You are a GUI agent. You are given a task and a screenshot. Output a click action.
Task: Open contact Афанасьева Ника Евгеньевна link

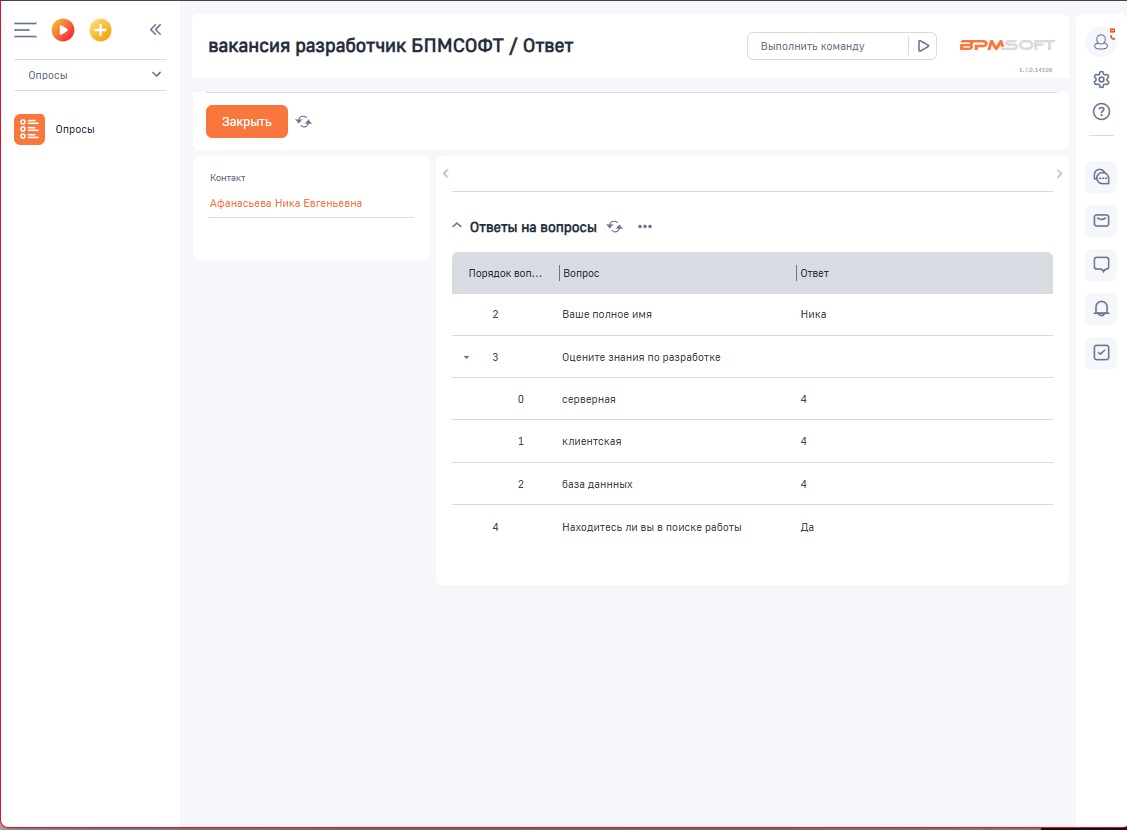285,203
